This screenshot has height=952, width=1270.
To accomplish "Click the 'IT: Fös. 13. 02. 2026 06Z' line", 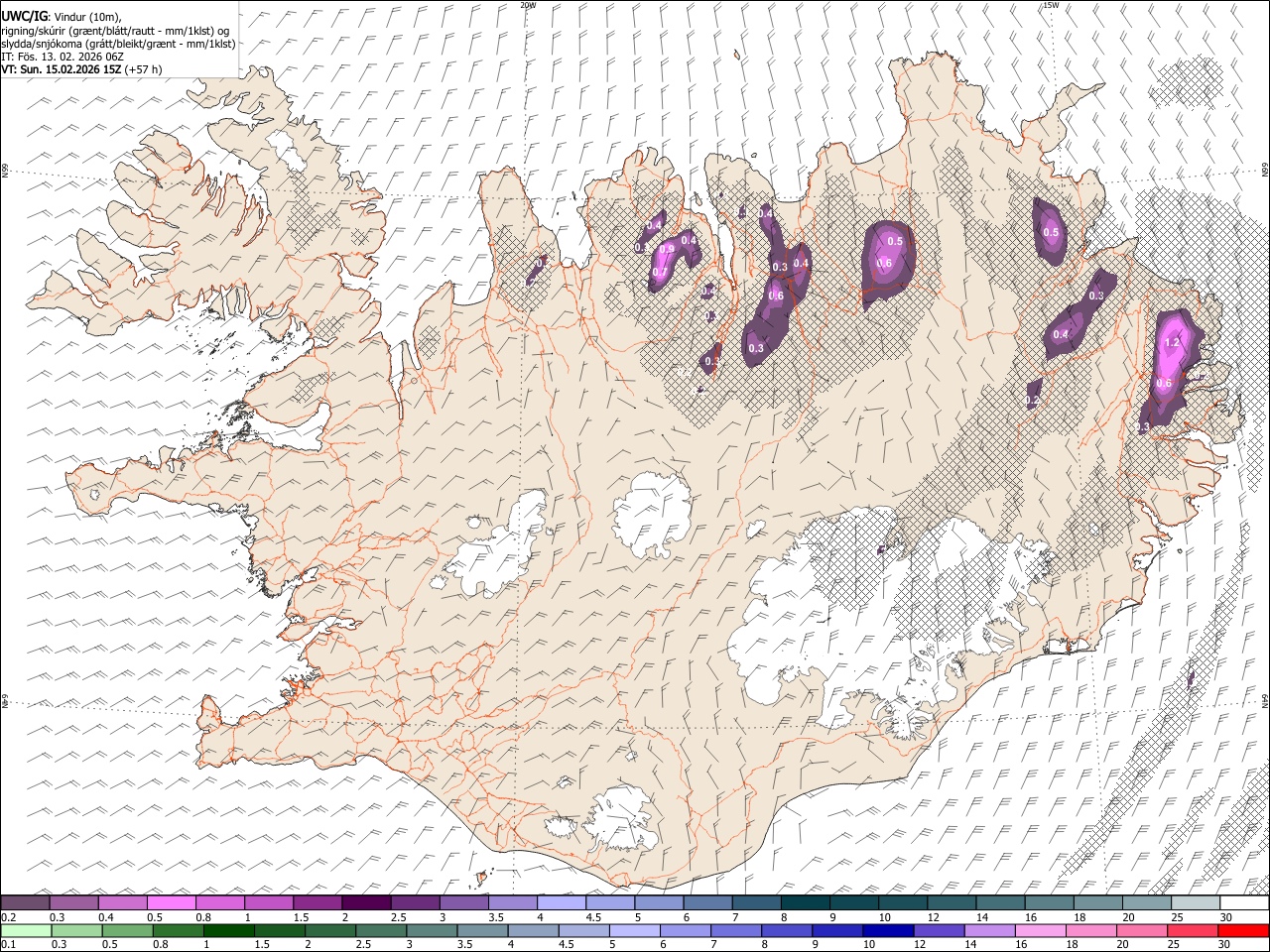I will (x=63, y=57).
